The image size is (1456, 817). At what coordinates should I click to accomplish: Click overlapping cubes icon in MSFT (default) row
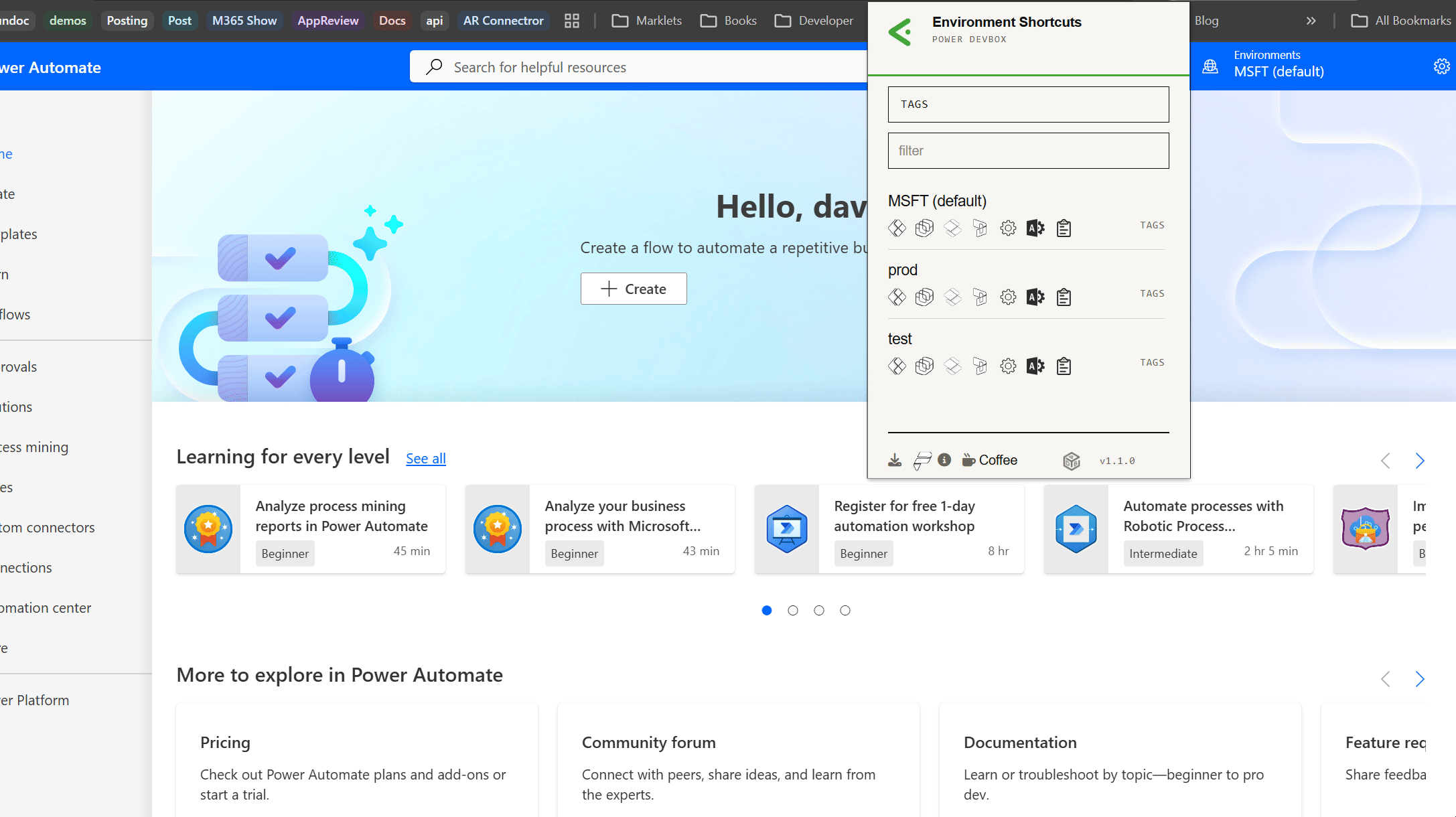coord(924,228)
